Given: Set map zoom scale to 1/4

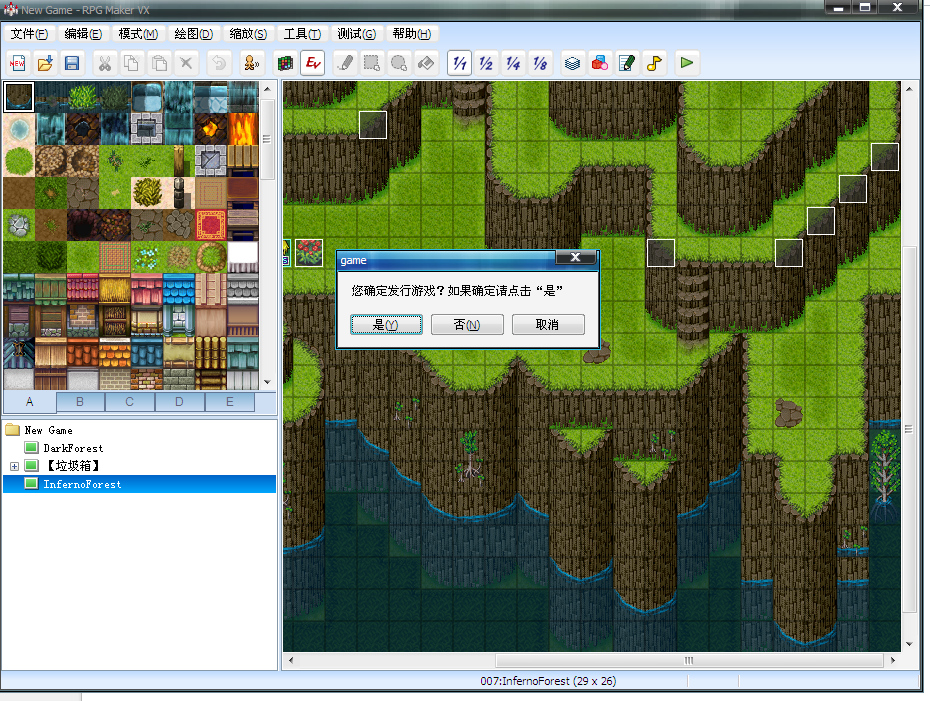Looking at the screenshot, I should pos(514,63).
